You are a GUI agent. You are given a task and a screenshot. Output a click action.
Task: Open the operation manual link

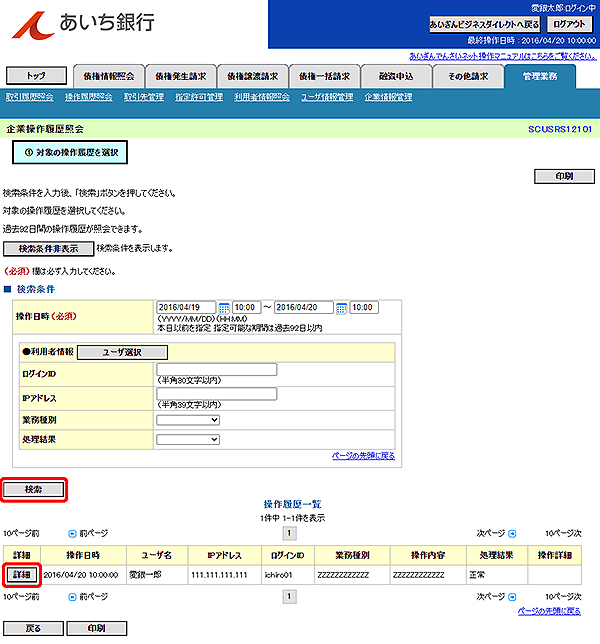click(503, 56)
